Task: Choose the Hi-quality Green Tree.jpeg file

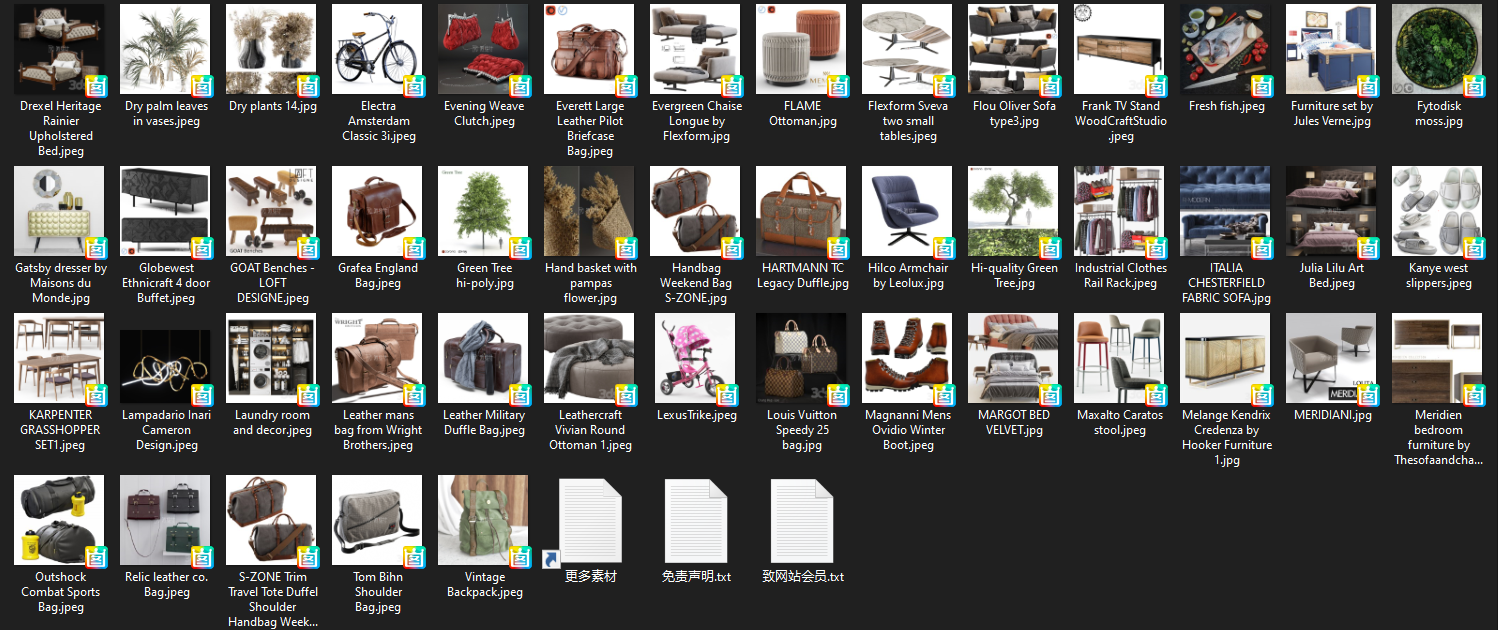Action: pos(1014,211)
